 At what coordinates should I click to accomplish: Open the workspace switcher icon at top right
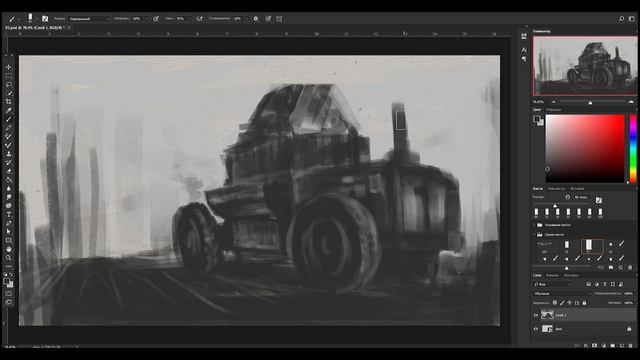coord(631,19)
